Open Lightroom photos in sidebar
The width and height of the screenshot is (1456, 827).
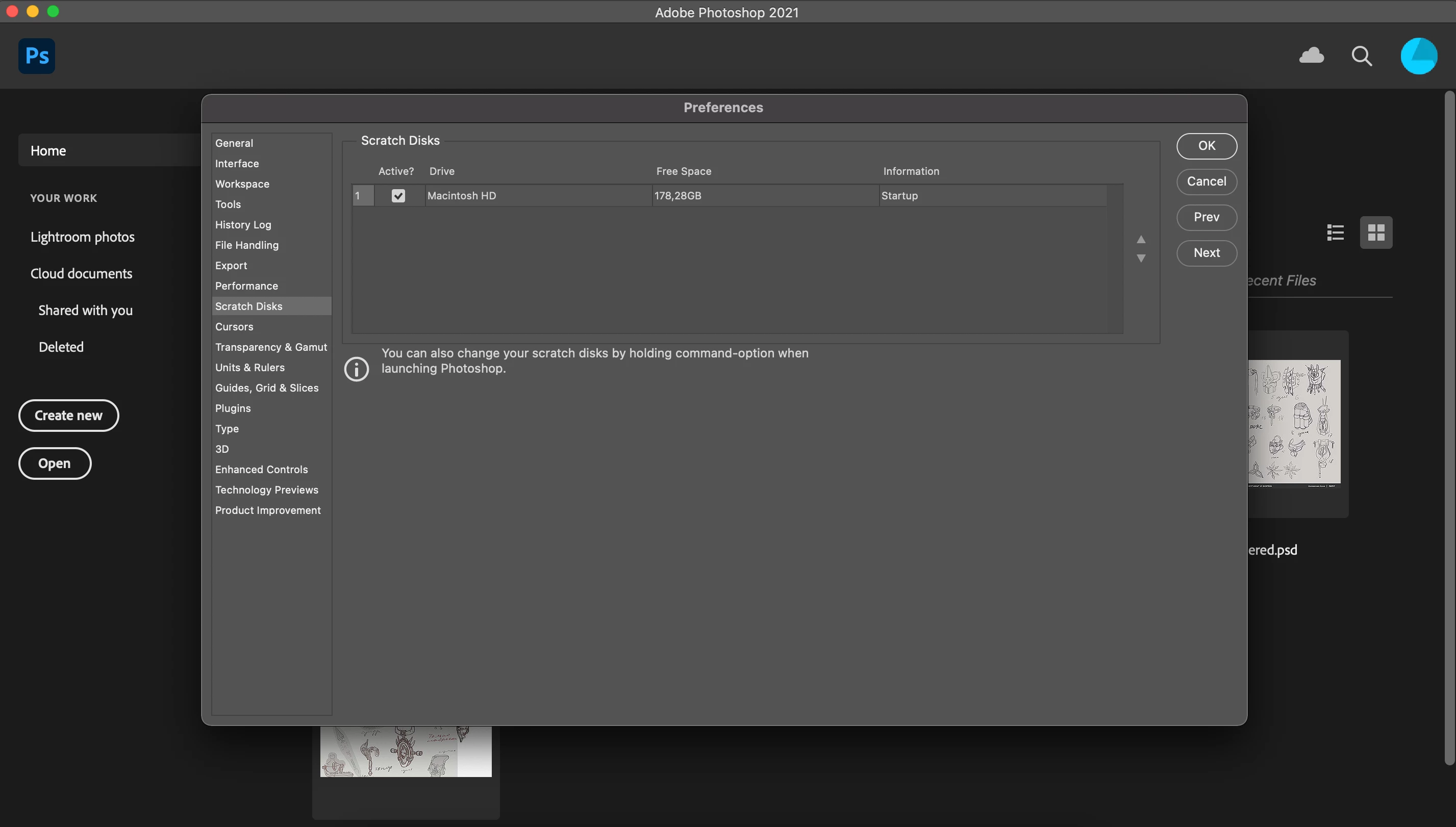pyautogui.click(x=83, y=237)
